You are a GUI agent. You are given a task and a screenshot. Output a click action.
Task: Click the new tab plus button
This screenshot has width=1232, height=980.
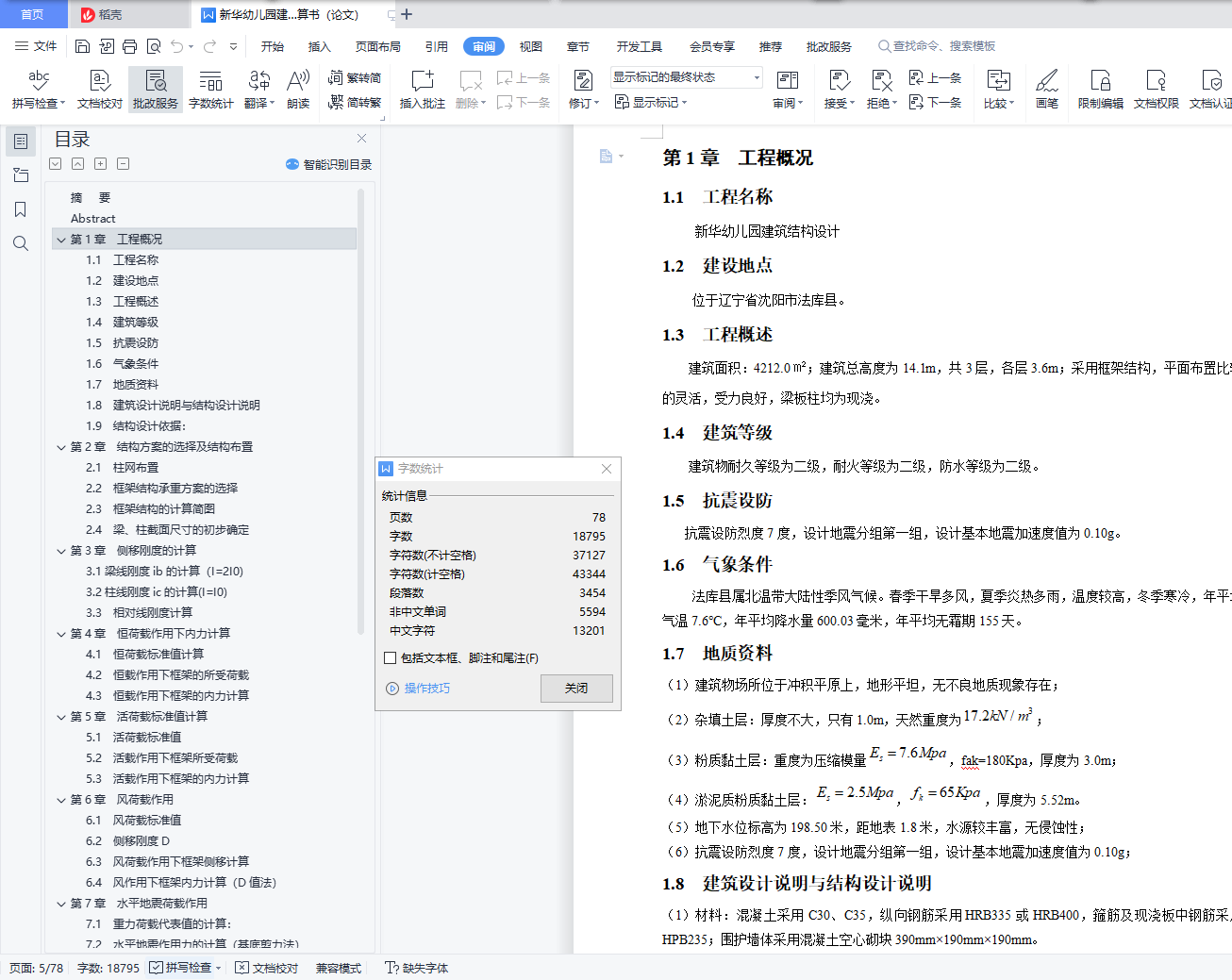(x=407, y=14)
